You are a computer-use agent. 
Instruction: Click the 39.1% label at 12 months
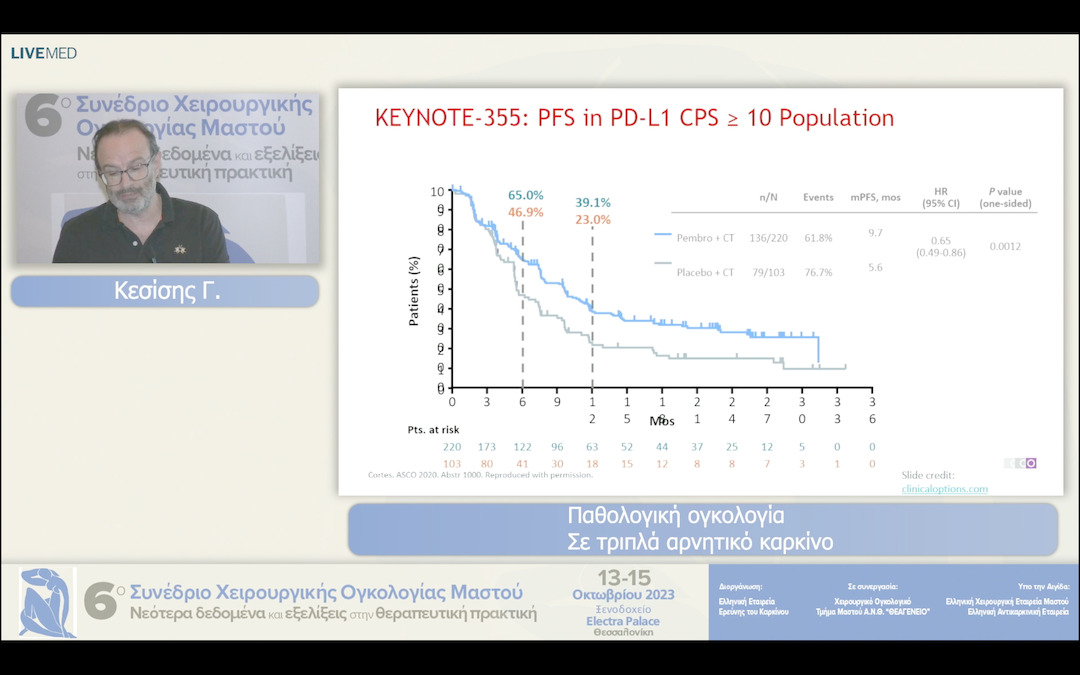[593, 203]
